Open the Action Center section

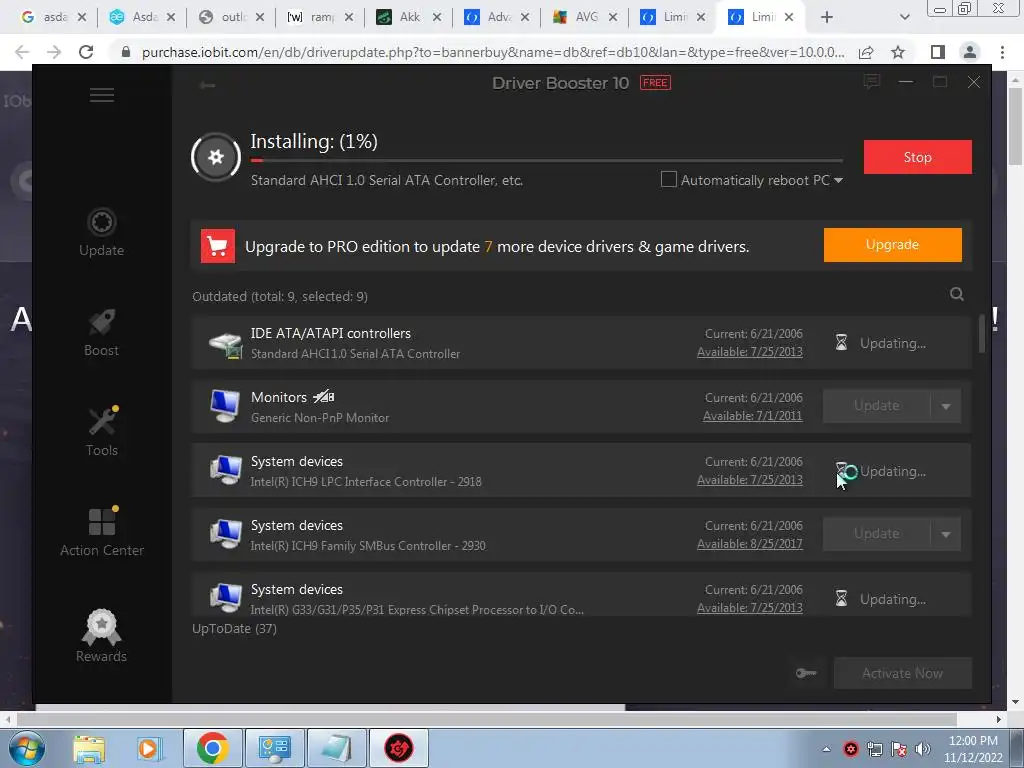(101, 532)
